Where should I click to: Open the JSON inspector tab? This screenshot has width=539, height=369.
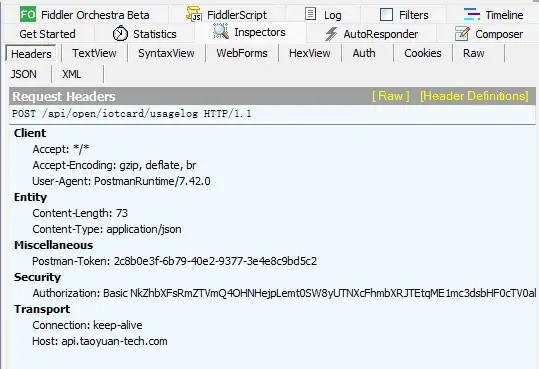pos(23,74)
